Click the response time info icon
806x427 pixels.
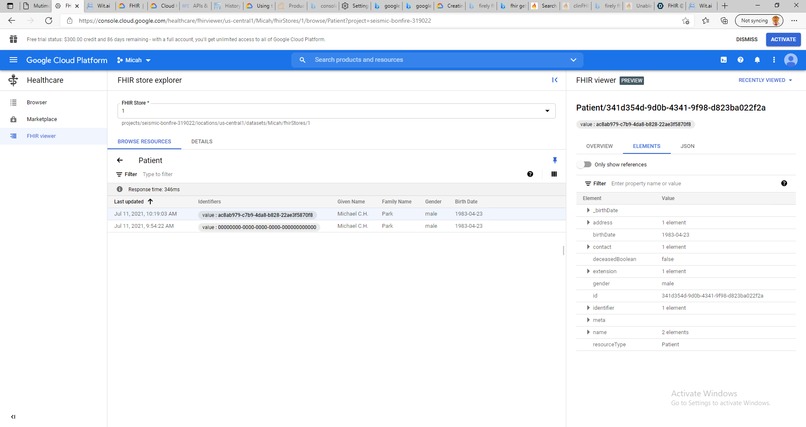click(x=120, y=189)
